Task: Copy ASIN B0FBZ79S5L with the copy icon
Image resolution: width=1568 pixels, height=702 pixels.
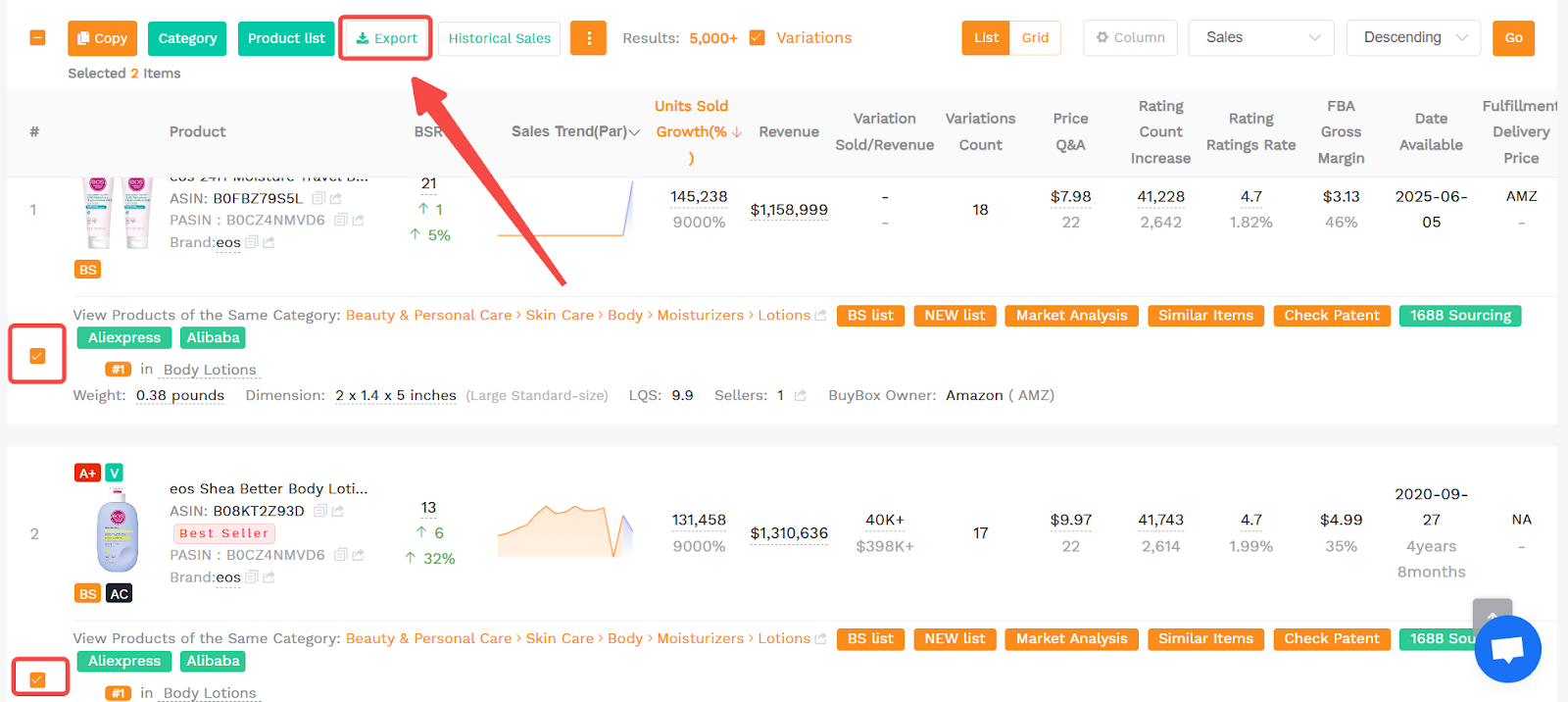Action: (x=318, y=198)
